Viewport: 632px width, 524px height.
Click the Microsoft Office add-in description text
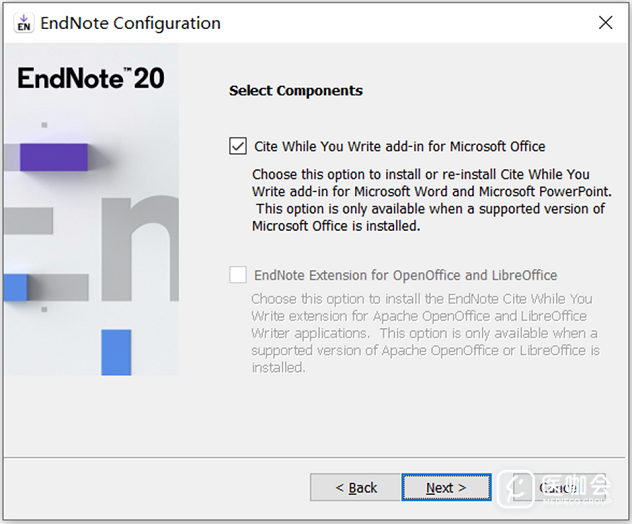(x=430, y=200)
